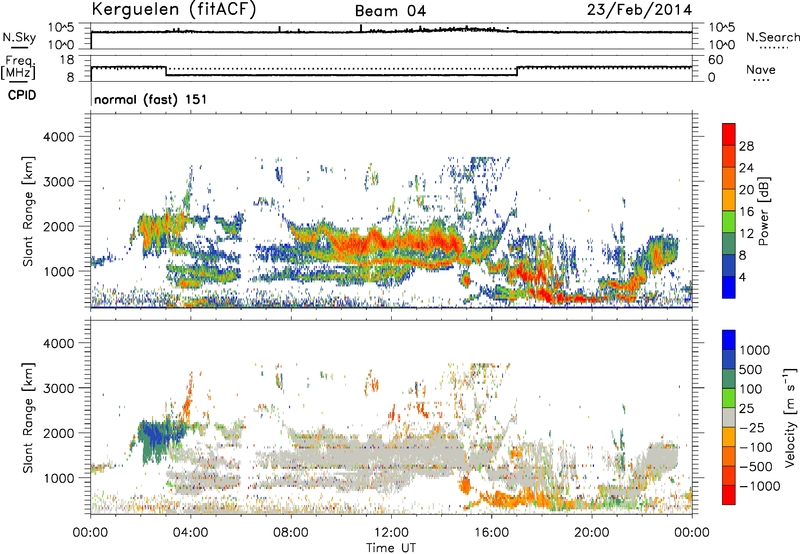Click the frequency step-down line segment near 03:00 UT
This screenshot has width=800, height=554.
pos(166,71)
